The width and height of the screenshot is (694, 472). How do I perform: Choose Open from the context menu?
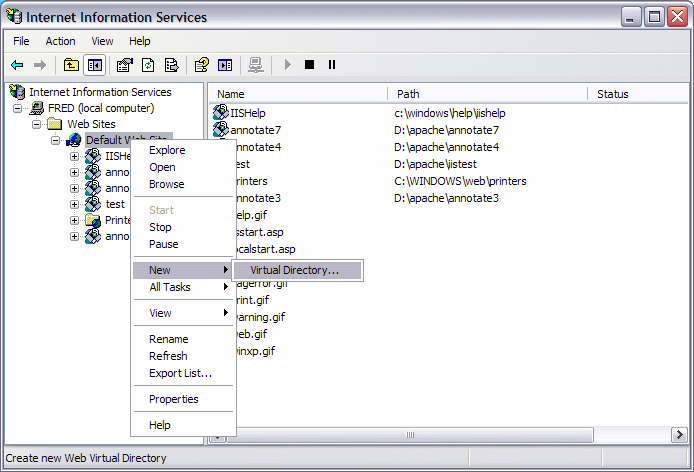point(183,167)
